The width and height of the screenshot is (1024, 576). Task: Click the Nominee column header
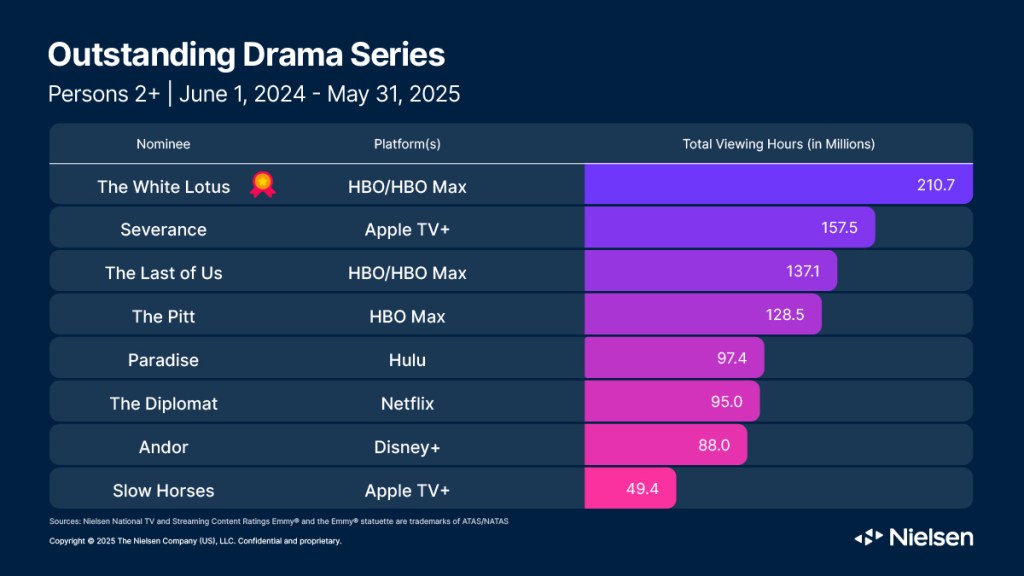coord(163,144)
